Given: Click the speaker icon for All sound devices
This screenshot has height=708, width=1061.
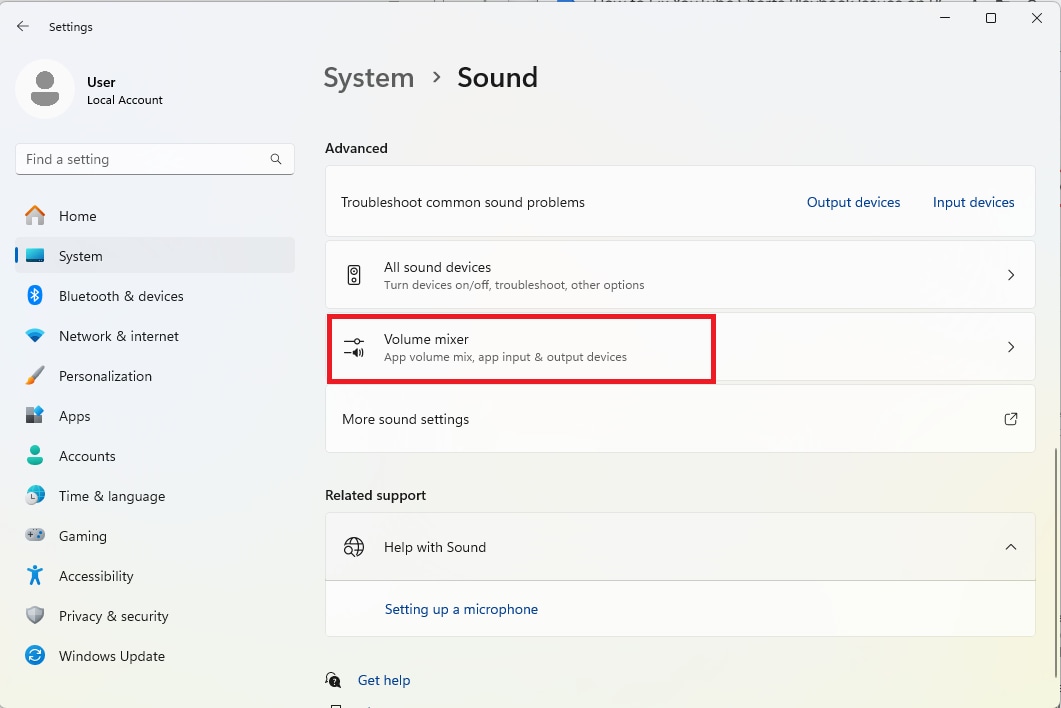Looking at the screenshot, I should (354, 275).
